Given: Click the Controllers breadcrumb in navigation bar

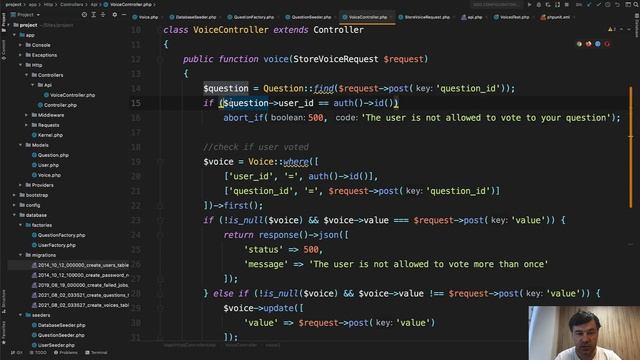Looking at the screenshot, I should (x=71, y=4).
